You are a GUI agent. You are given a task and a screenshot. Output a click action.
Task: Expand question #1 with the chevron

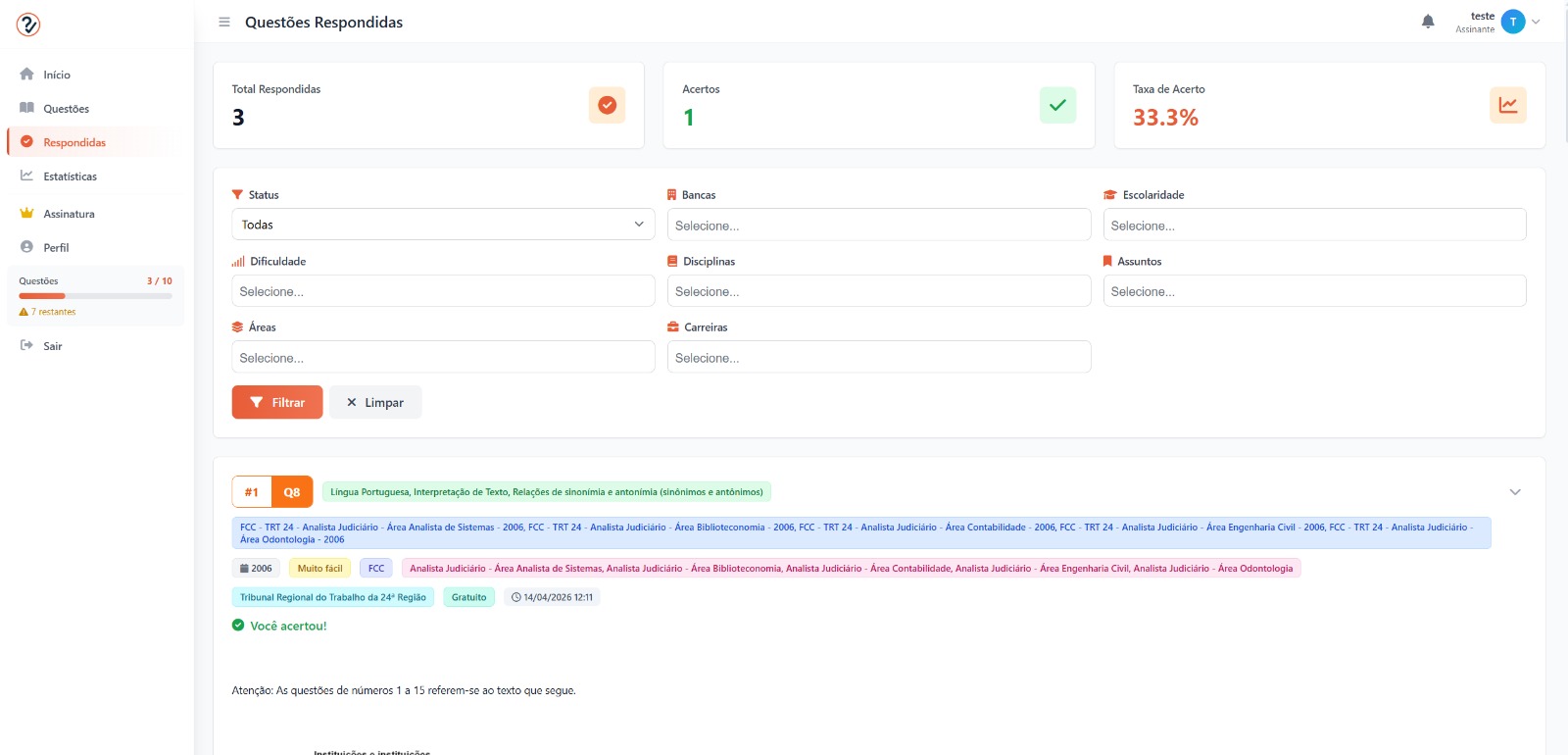point(1515,492)
